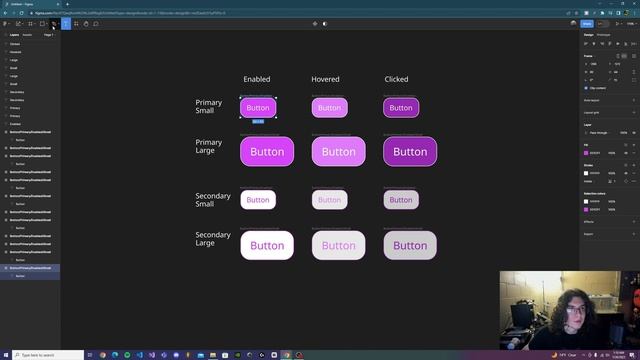640x360 pixels.
Task: Click the Create component icon
Action: (315, 24)
